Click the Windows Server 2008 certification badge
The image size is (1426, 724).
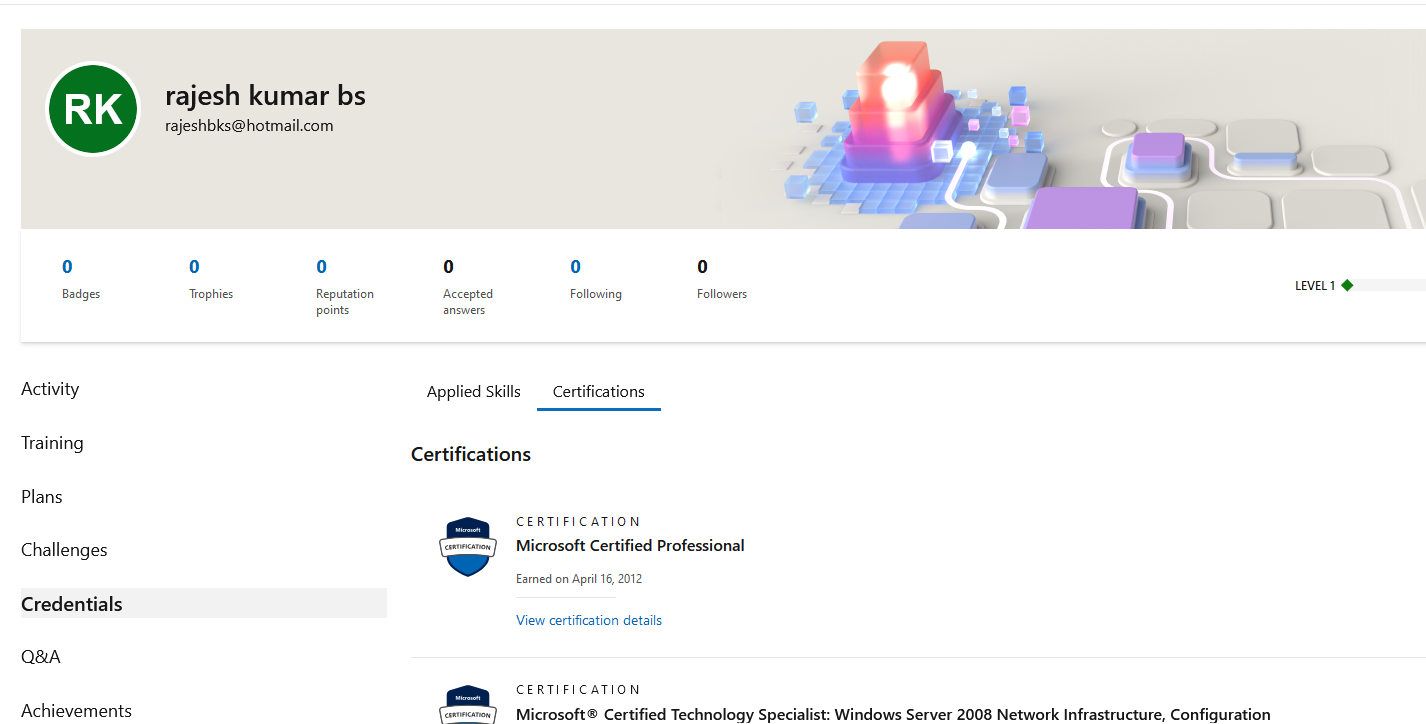(468, 705)
